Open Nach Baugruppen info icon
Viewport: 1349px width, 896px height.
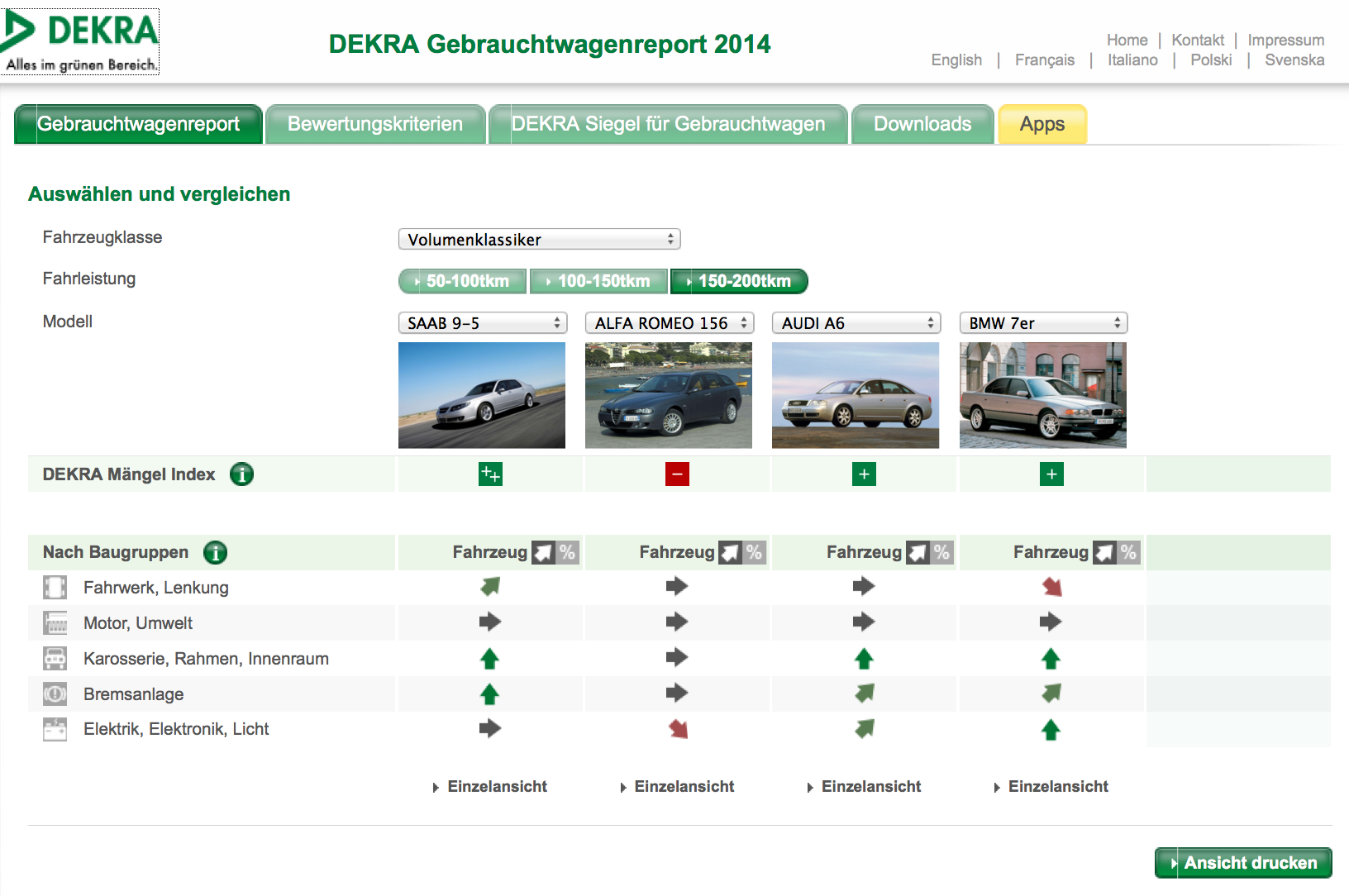click(215, 552)
